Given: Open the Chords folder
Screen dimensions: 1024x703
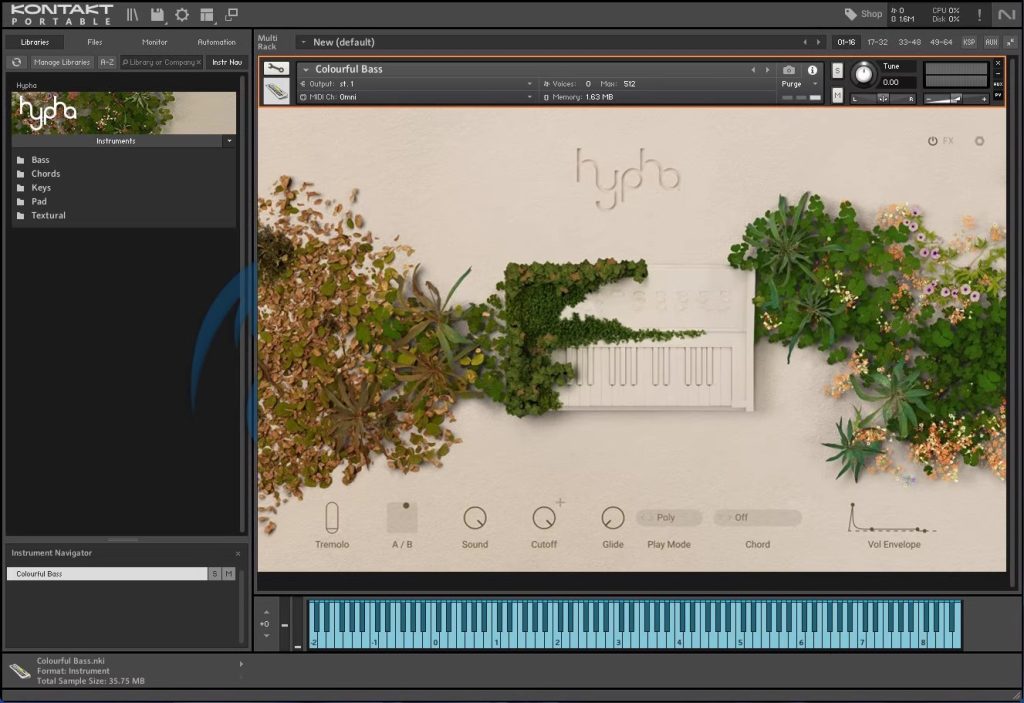Looking at the screenshot, I should (x=46, y=174).
